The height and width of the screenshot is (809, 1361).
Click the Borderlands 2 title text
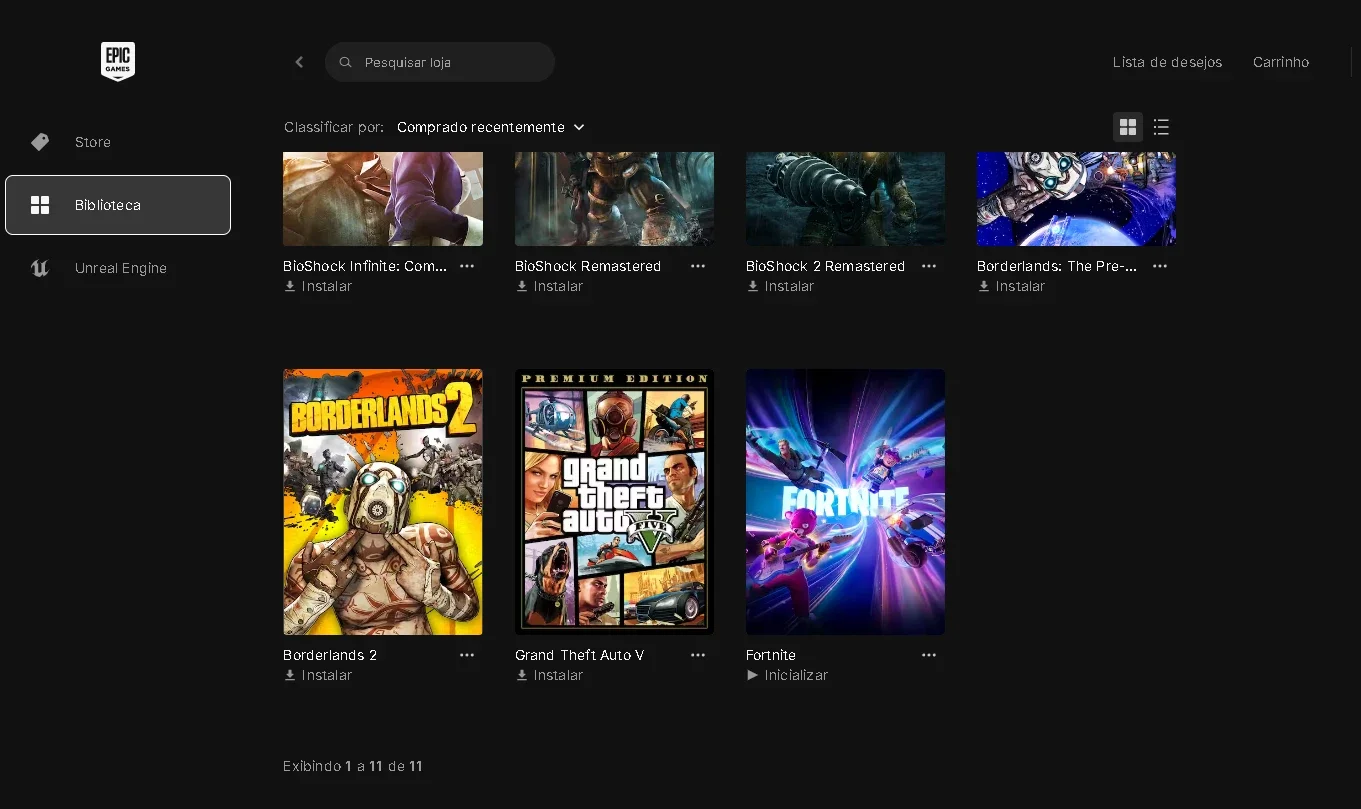point(330,655)
